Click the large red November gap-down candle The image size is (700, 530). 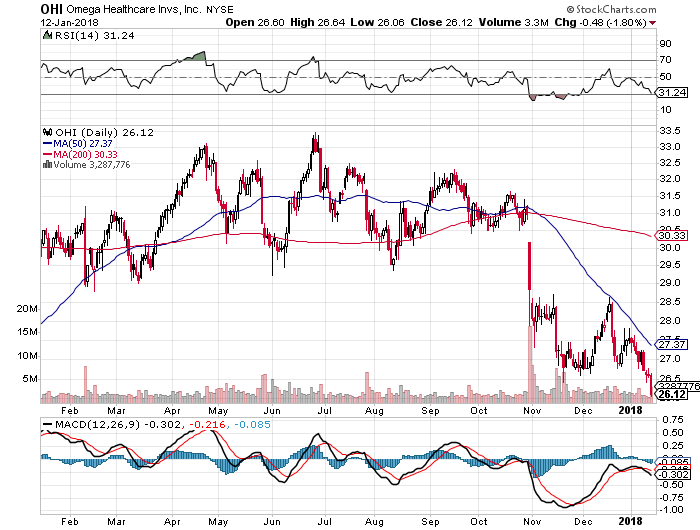[x=529, y=266]
